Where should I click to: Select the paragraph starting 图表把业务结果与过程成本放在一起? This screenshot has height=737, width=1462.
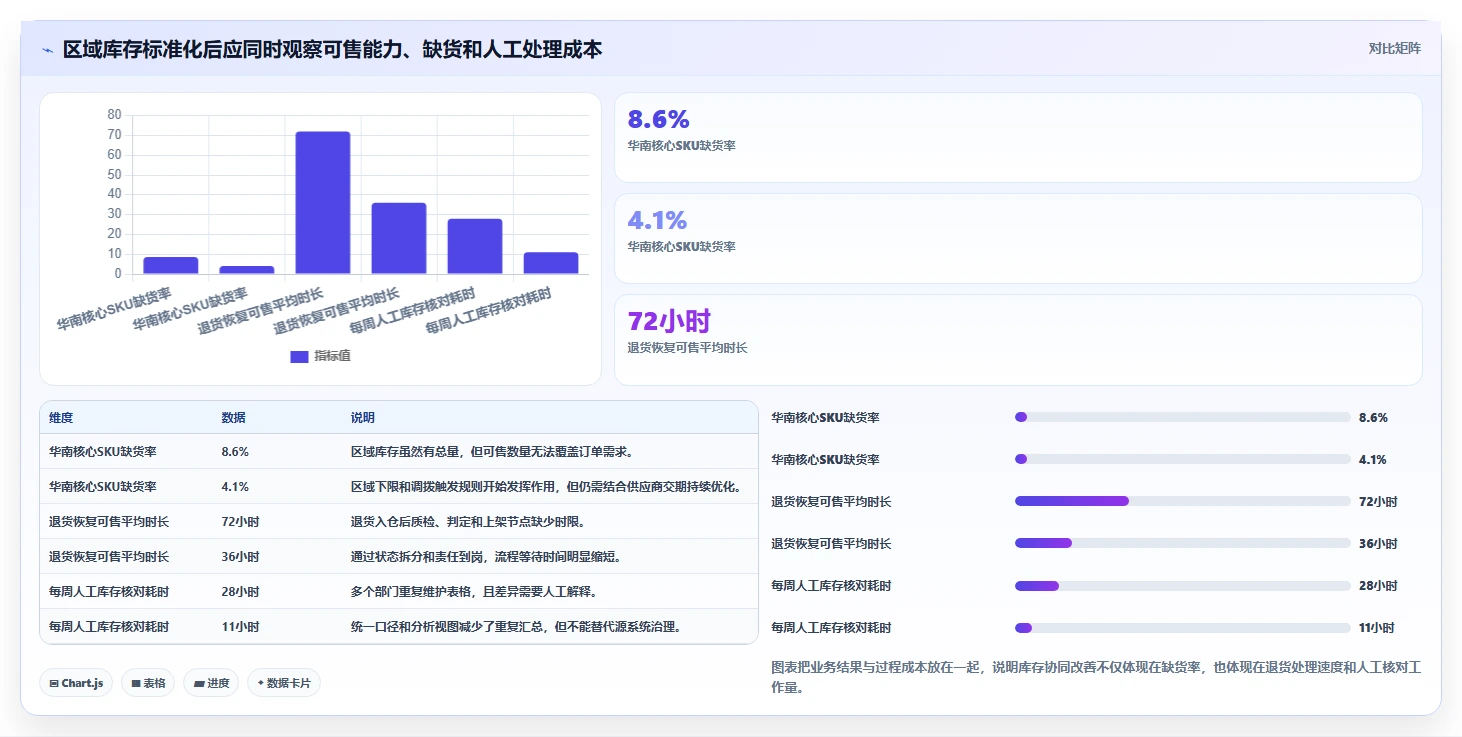(1096, 677)
